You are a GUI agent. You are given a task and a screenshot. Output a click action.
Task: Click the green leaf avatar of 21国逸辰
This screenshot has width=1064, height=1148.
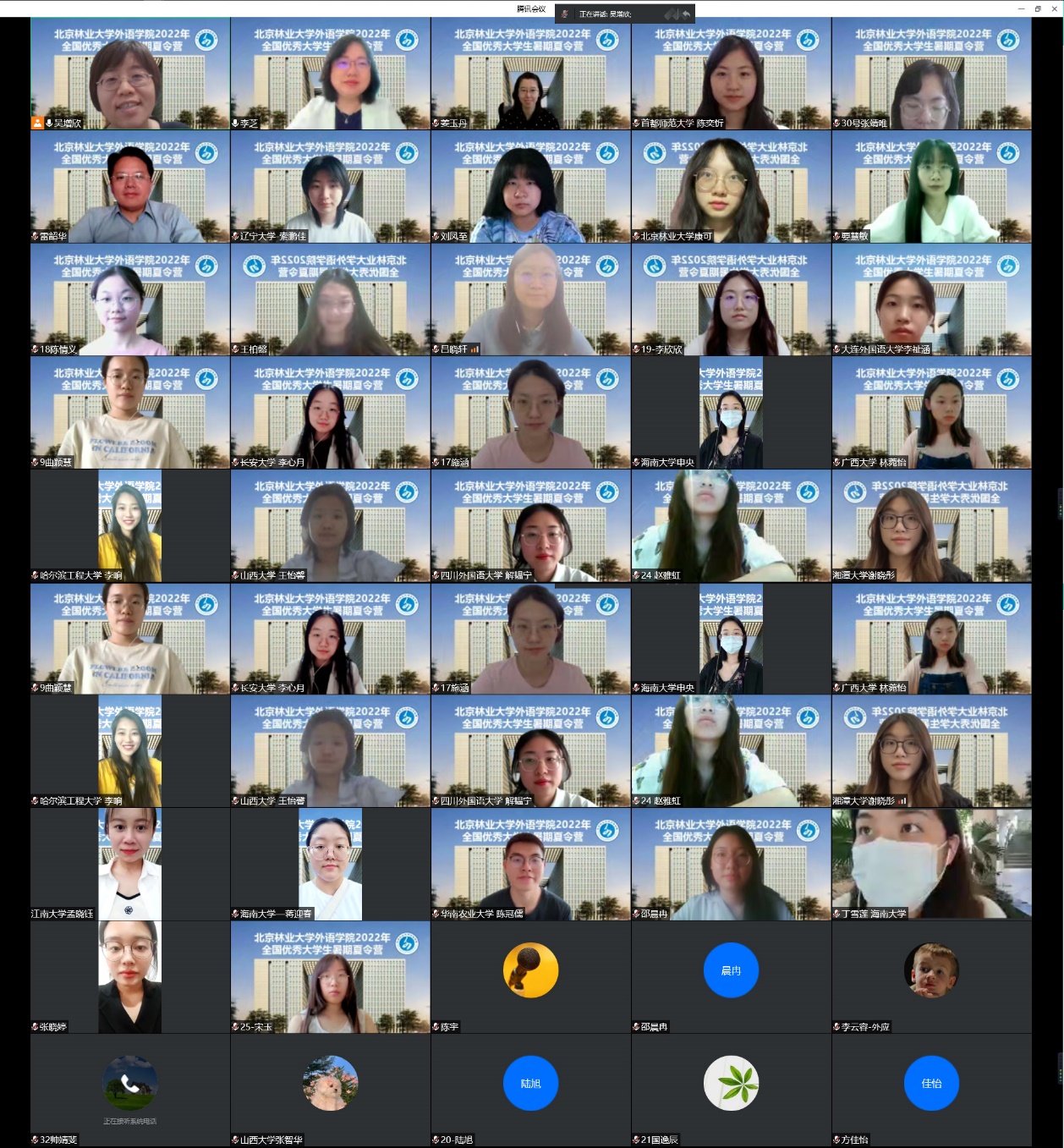pyautogui.click(x=731, y=1083)
